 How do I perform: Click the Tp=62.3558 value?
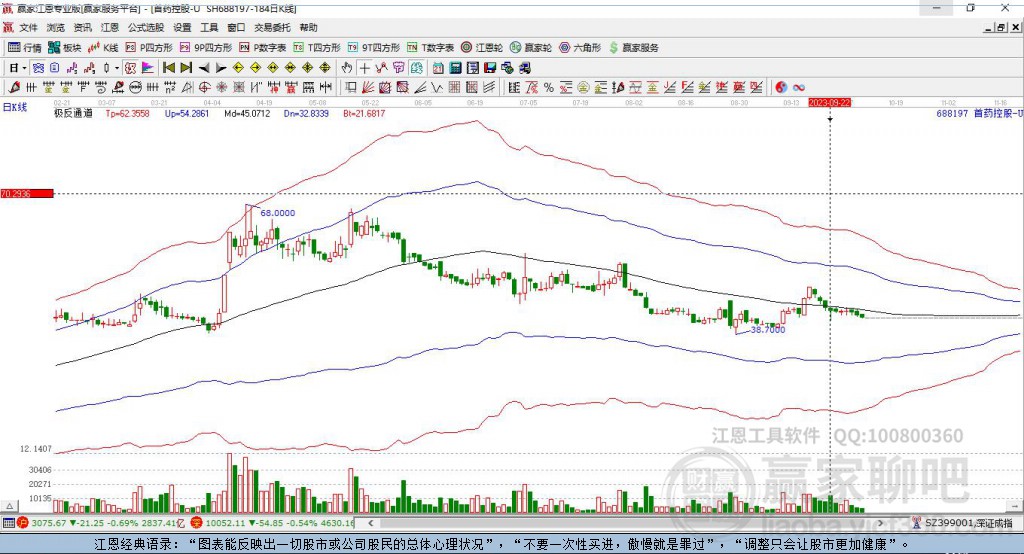tap(127, 113)
